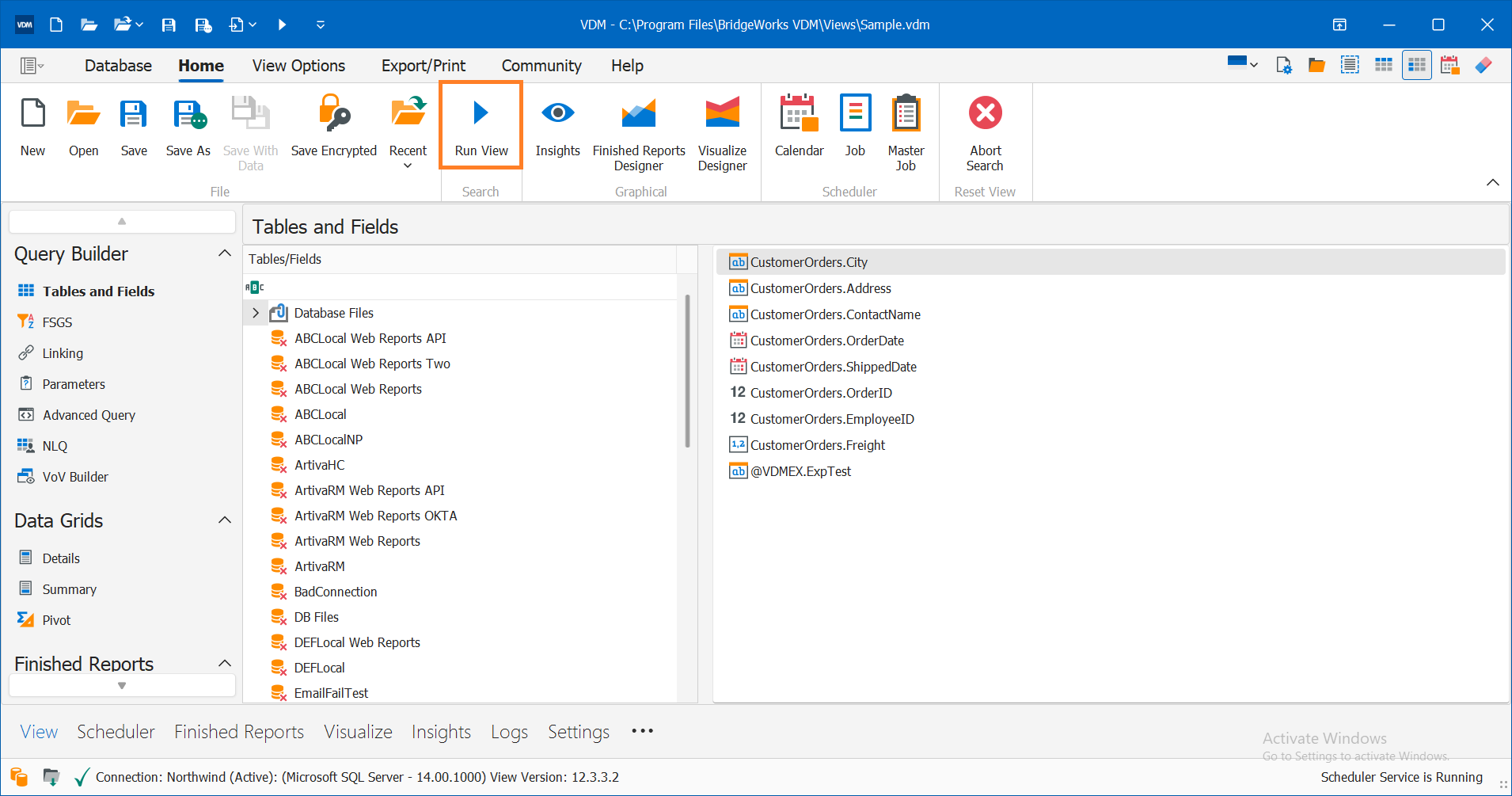Open the Details data grid
This screenshot has height=796, width=1512.
click(48, 558)
